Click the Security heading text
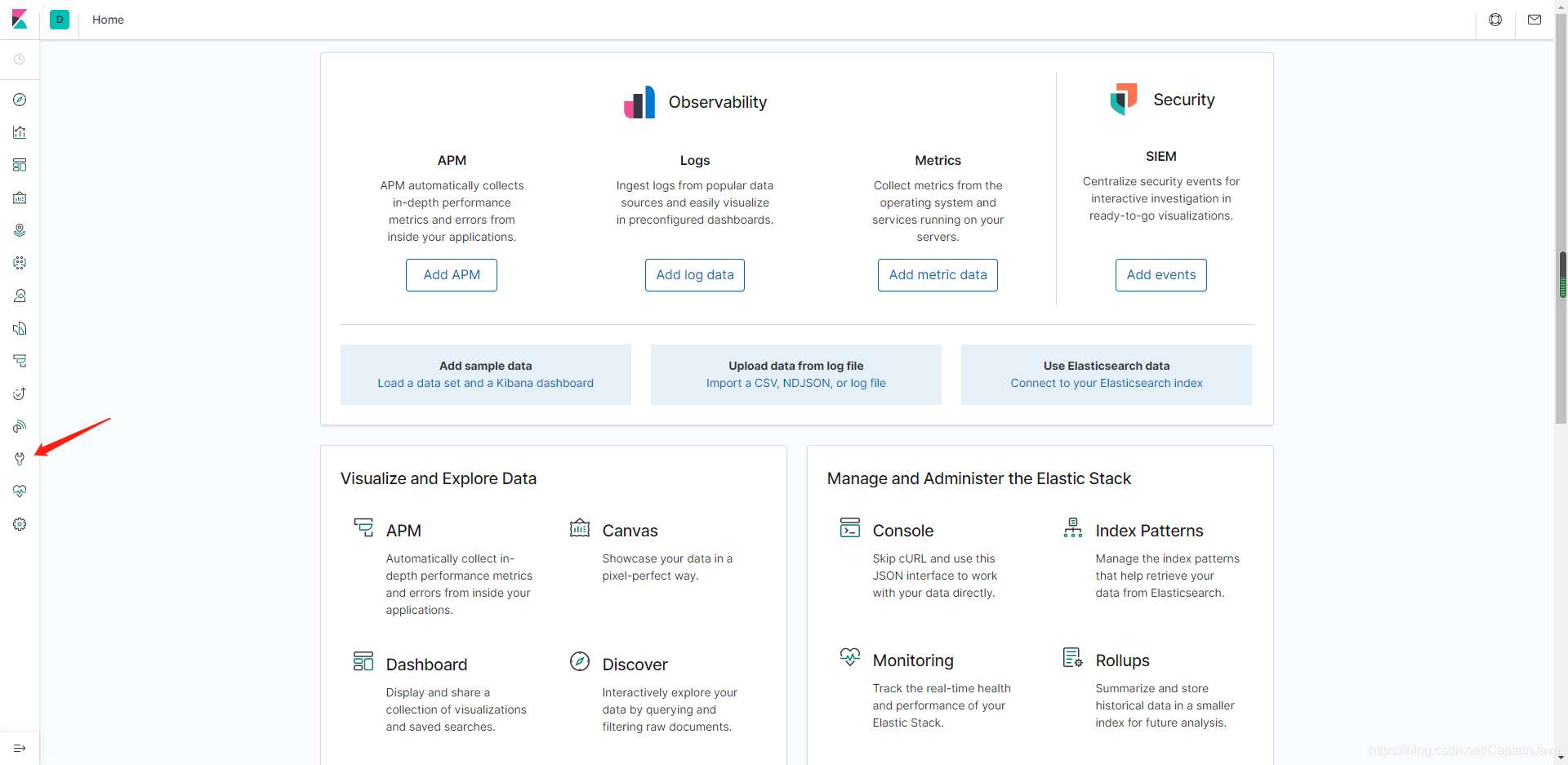 point(1184,100)
